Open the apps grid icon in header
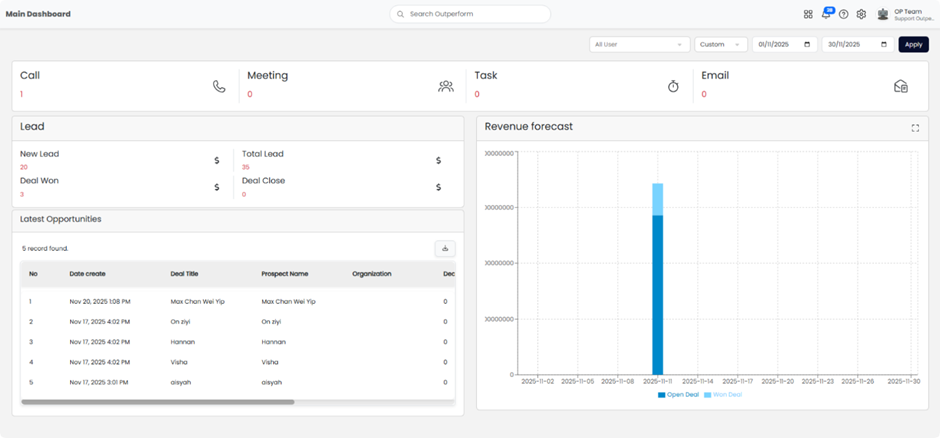 click(x=808, y=14)
